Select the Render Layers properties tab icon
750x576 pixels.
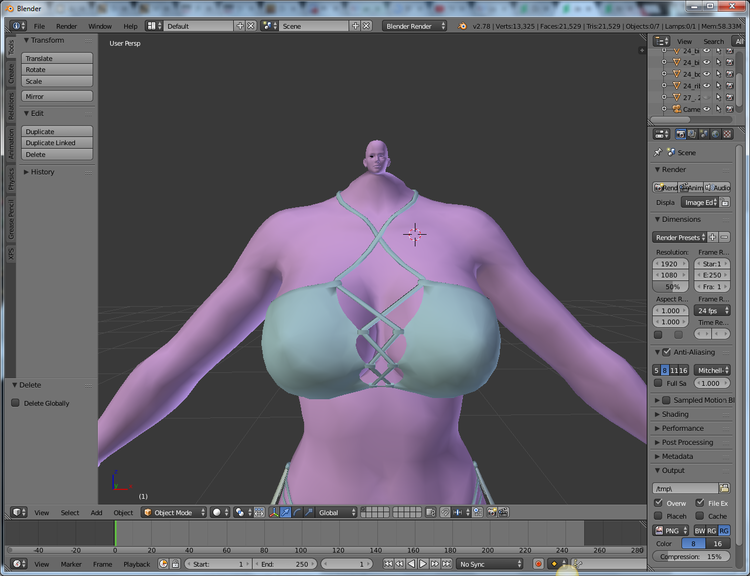(x=692, y=134)
